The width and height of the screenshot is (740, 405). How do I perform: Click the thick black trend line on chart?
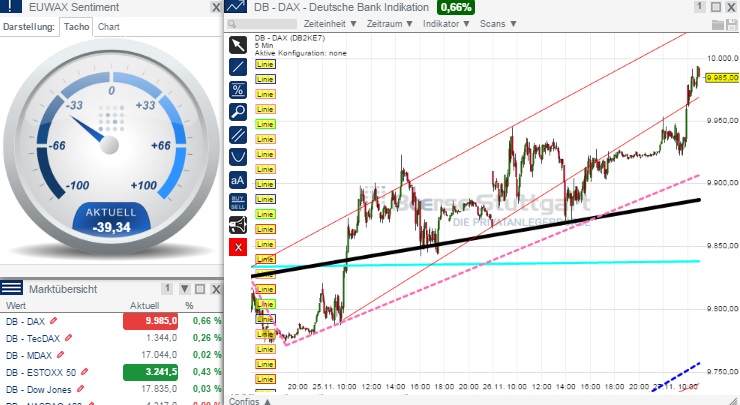coord(476,236)
